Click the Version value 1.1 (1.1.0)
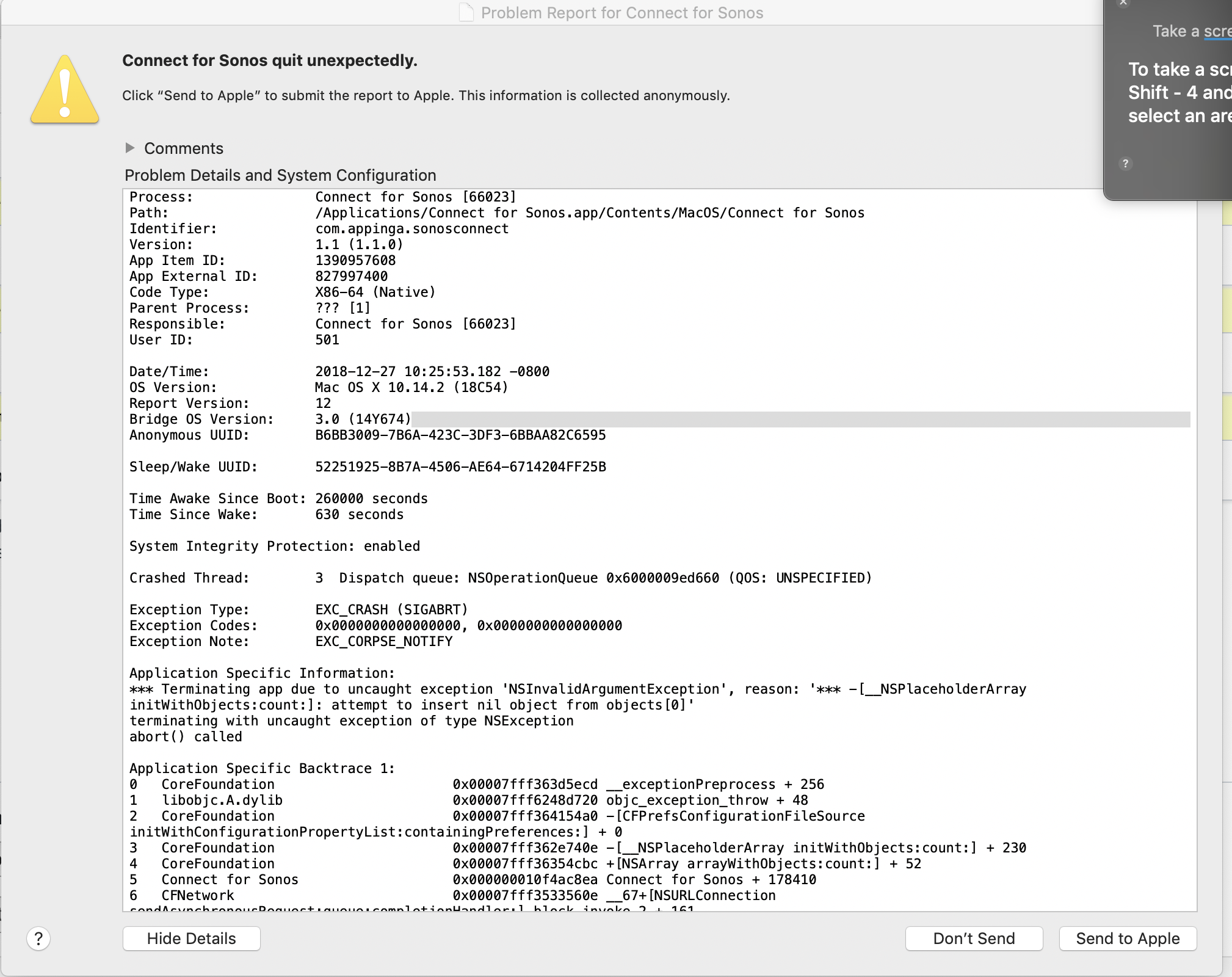This screenshot has height=977, width=1232. click(x=359, y=245)
